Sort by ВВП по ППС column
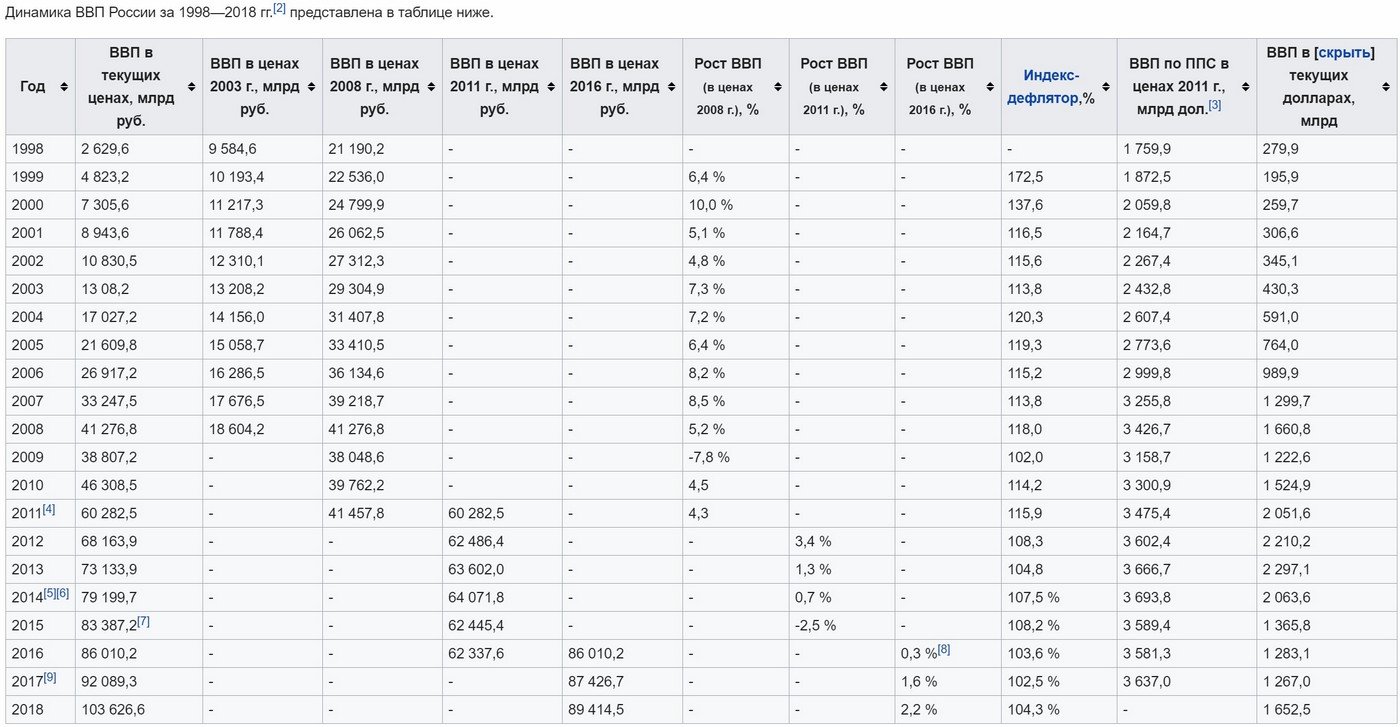This screenshot has height=727, width=1400. tap(1245, 87)
